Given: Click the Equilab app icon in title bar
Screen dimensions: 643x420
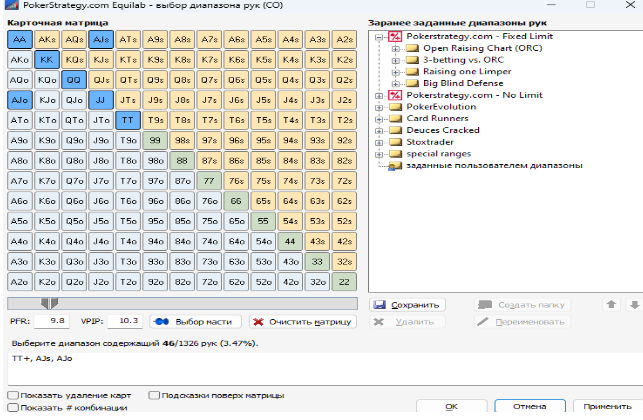Looking at the screenshot, I should point(11,5).
